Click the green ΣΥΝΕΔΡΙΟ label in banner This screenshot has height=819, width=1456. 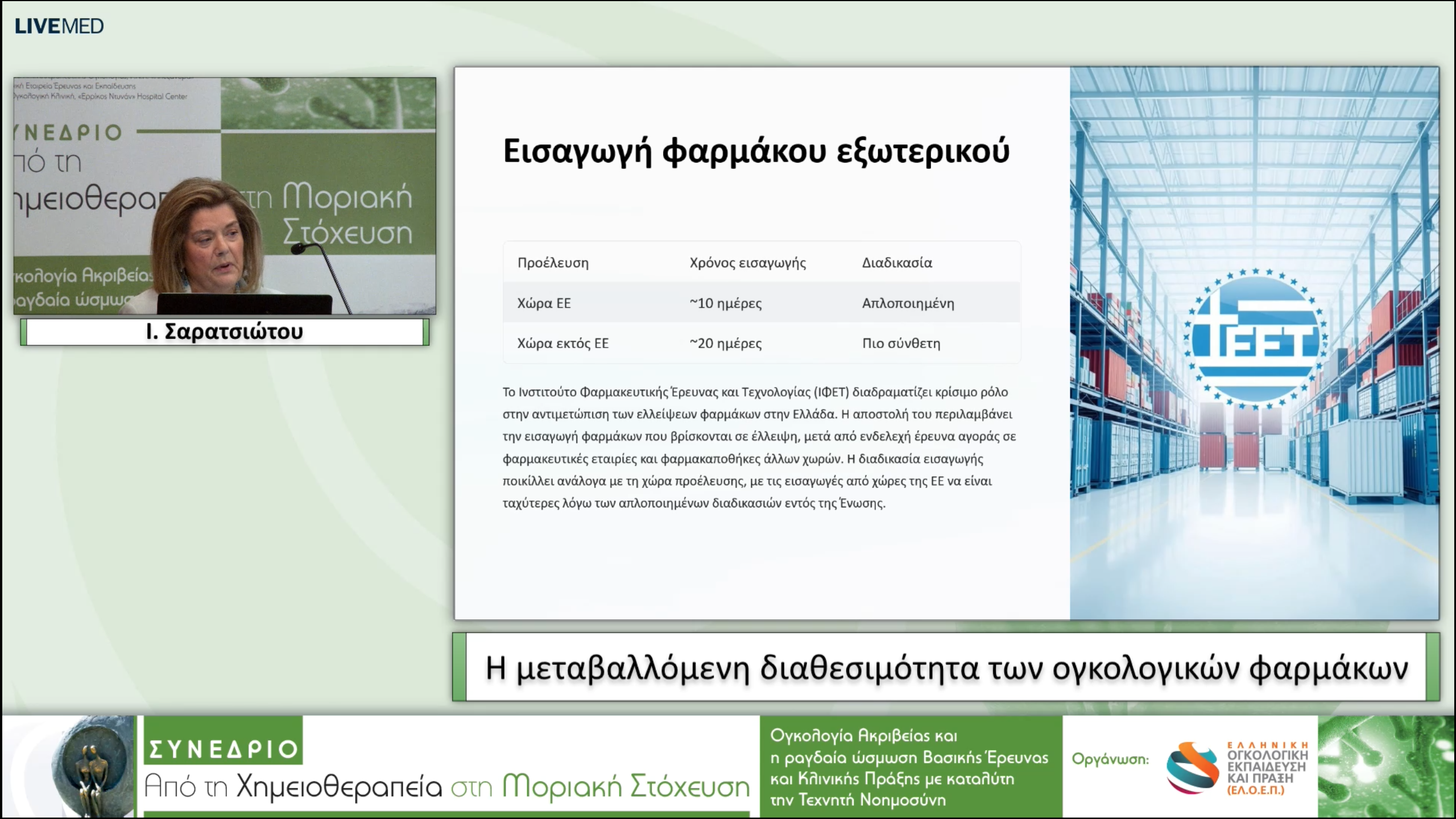point(223,748)
